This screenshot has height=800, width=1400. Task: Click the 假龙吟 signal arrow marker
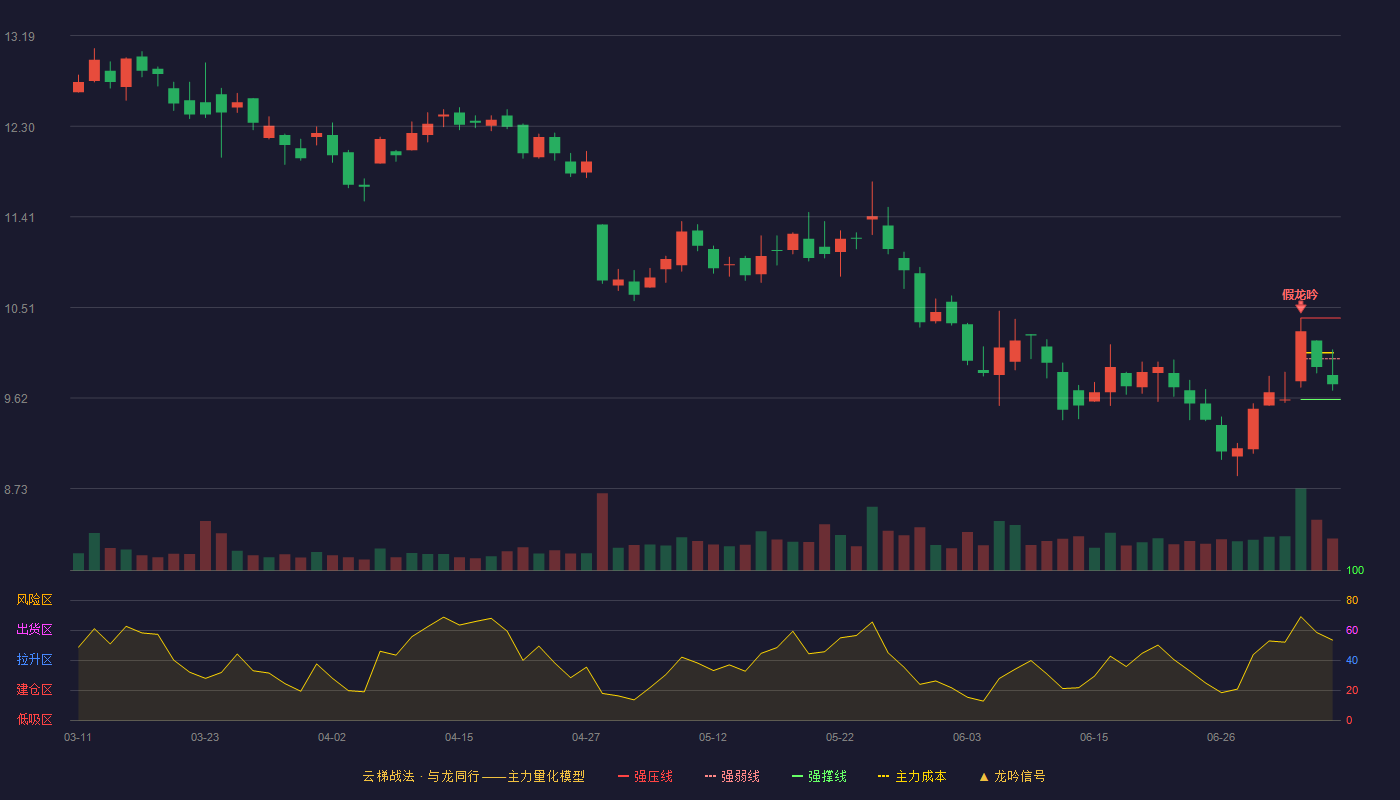pos(1300,307)
